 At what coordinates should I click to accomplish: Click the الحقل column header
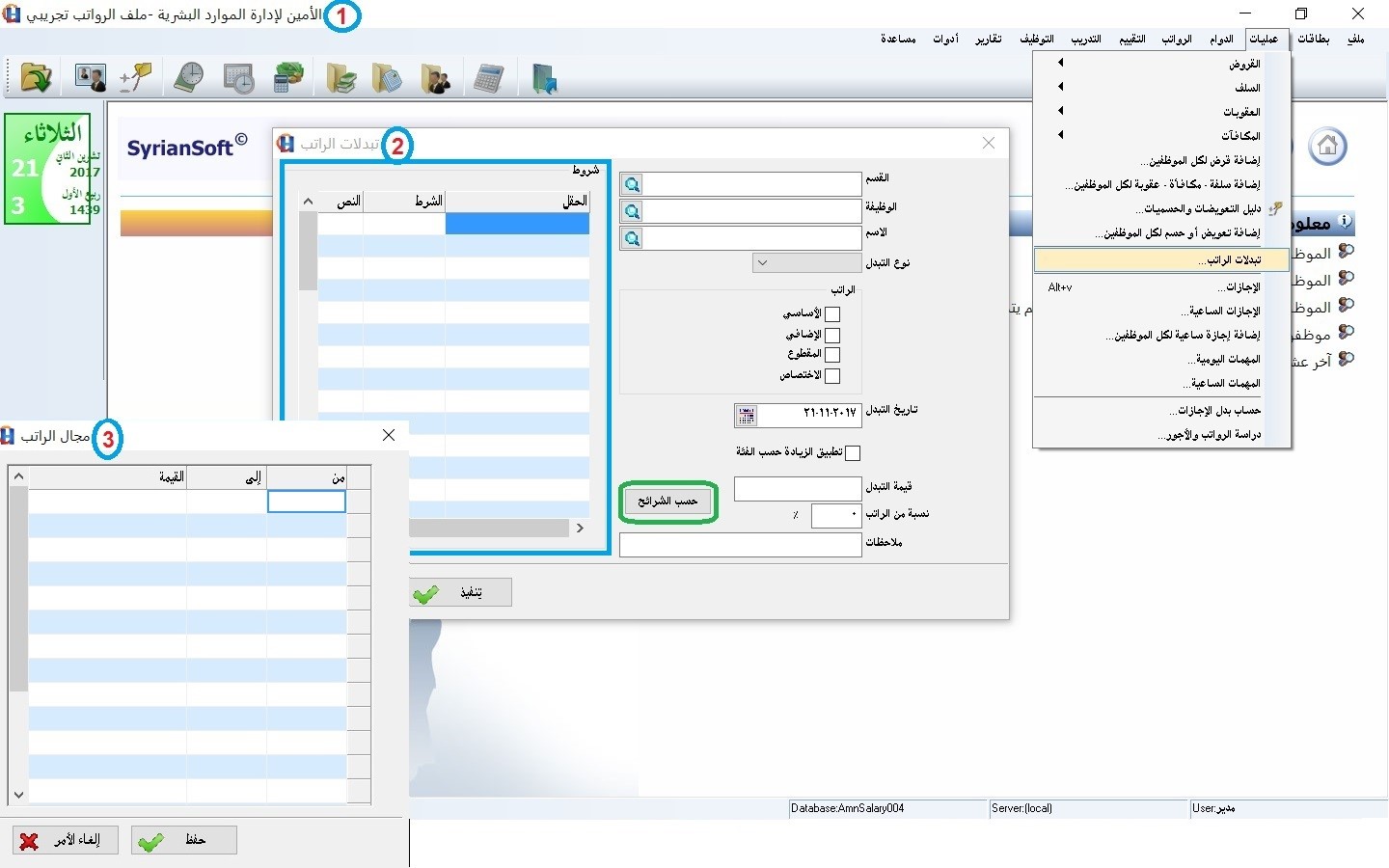(x=517, y=202)
